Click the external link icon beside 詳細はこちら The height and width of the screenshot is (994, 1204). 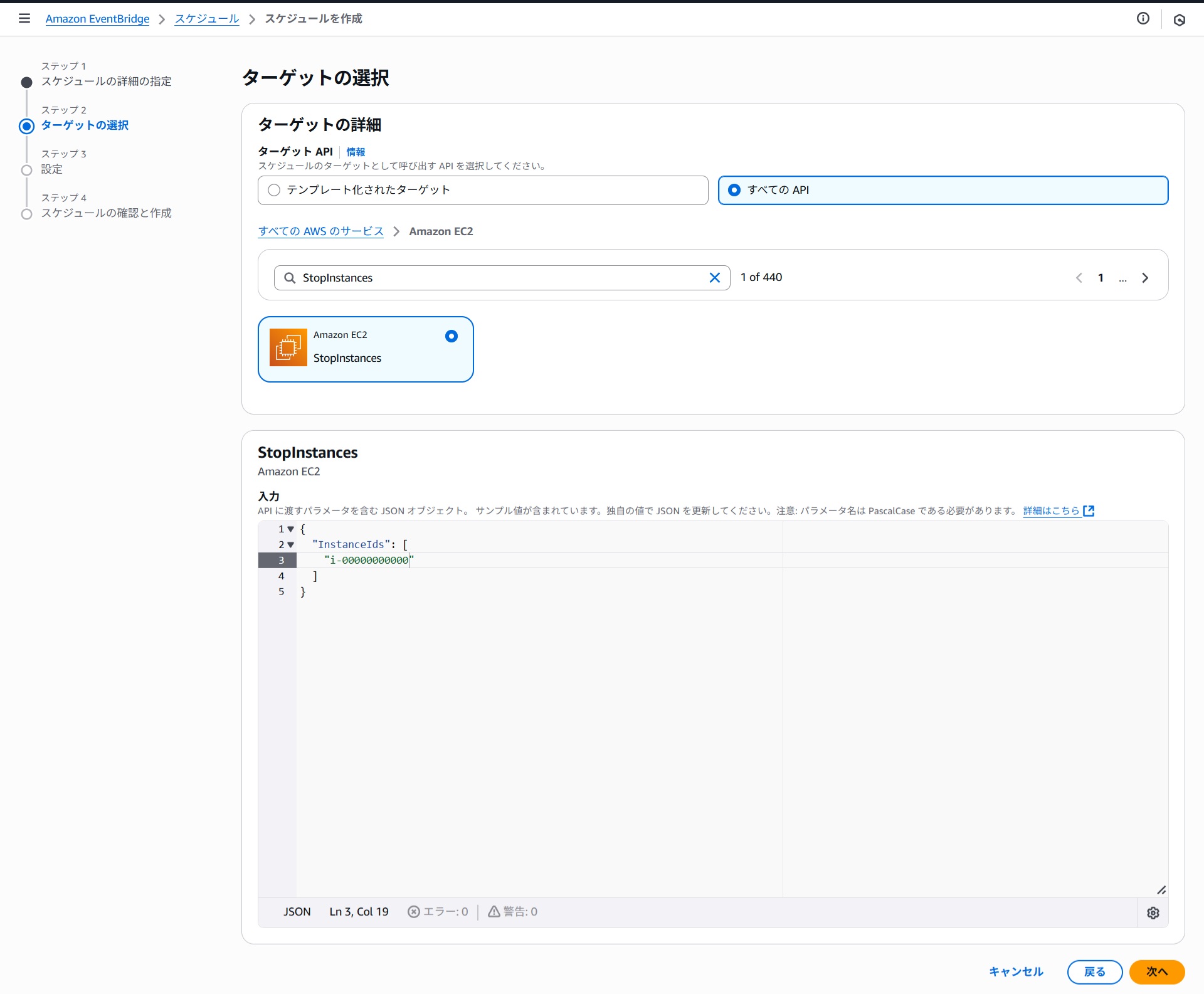1089,510
